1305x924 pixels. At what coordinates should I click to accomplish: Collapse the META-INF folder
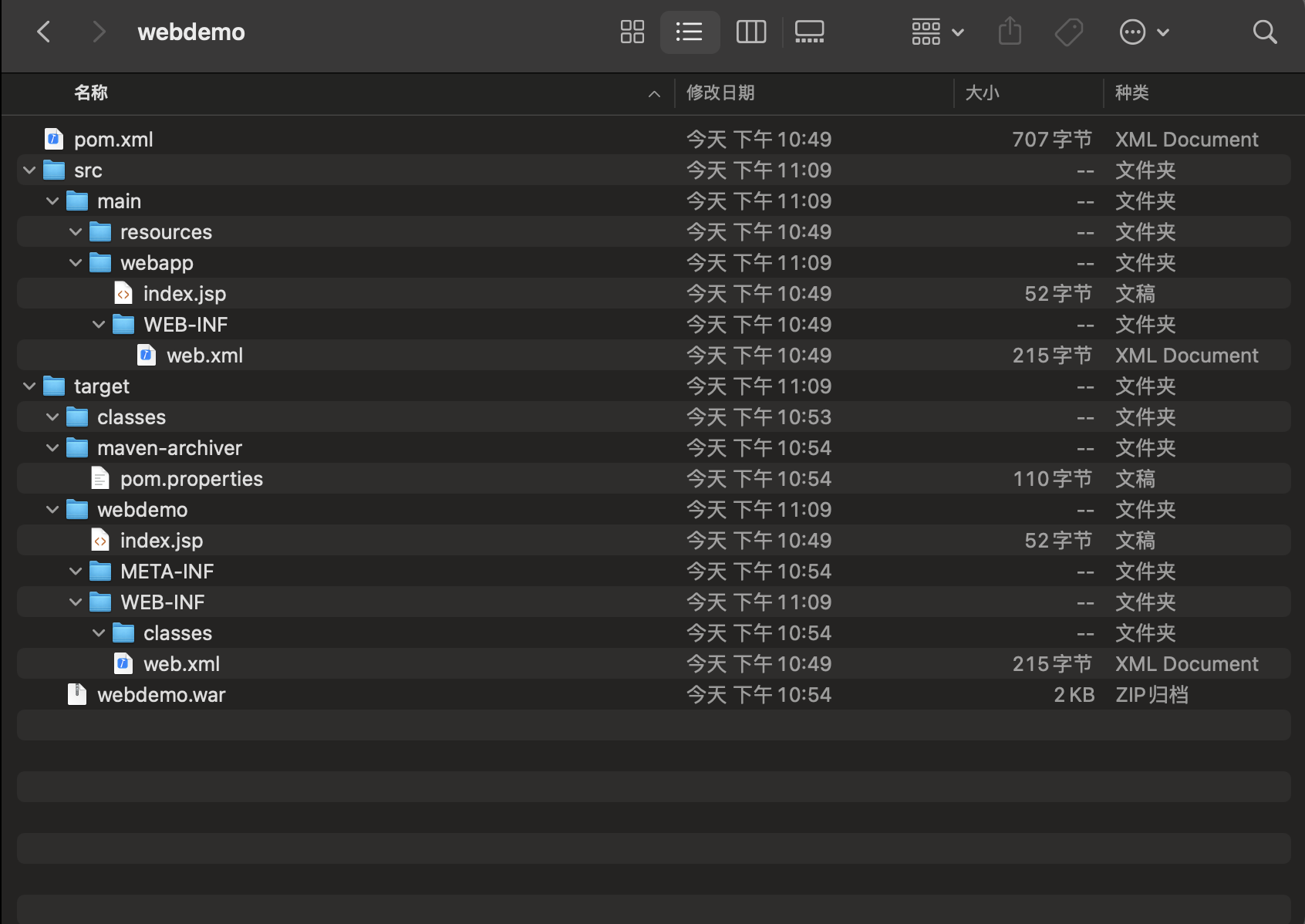point(76,572)
